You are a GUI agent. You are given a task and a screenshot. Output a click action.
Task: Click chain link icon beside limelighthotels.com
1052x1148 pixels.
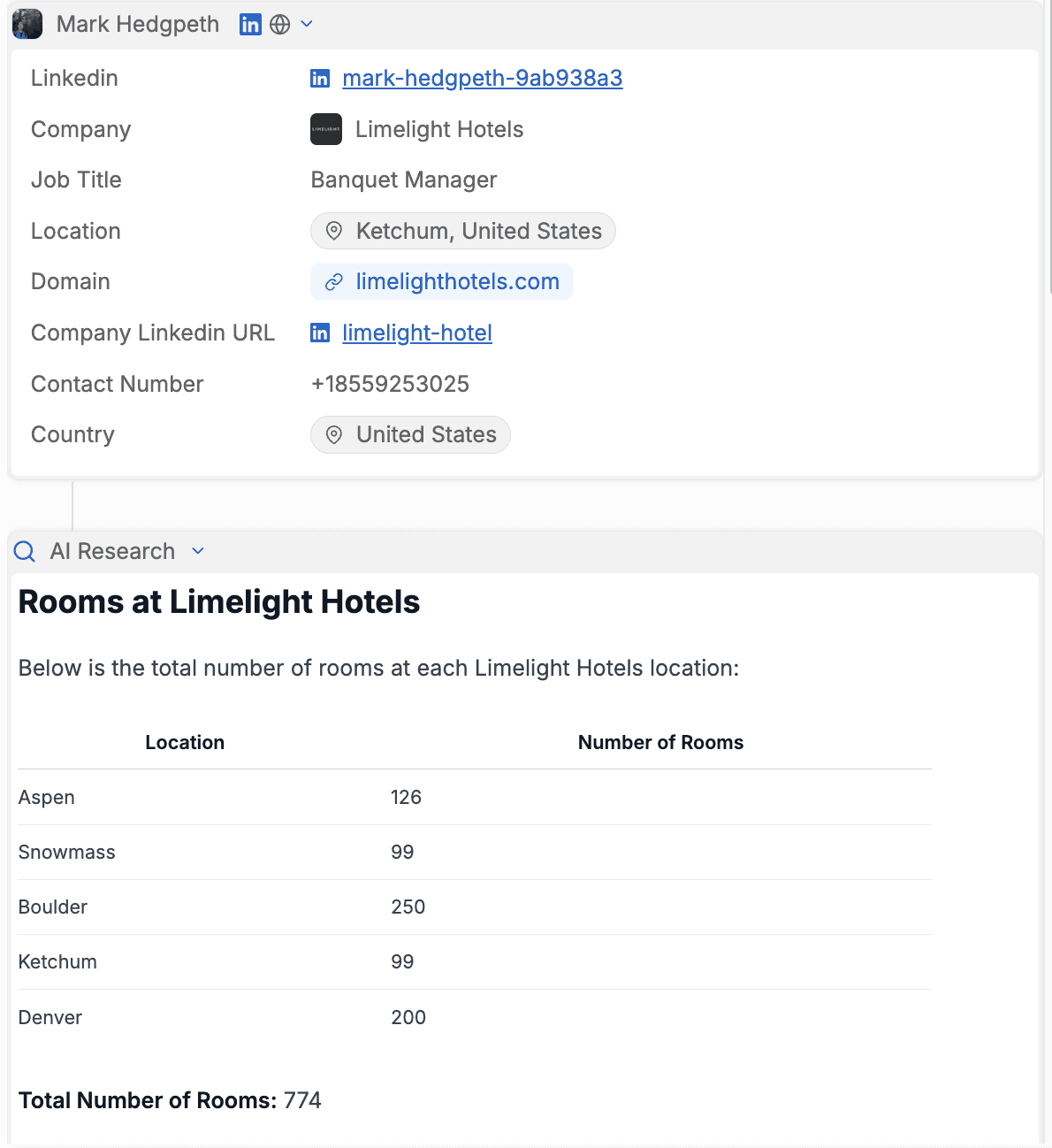pyautogui.click(x=334, y=282)
